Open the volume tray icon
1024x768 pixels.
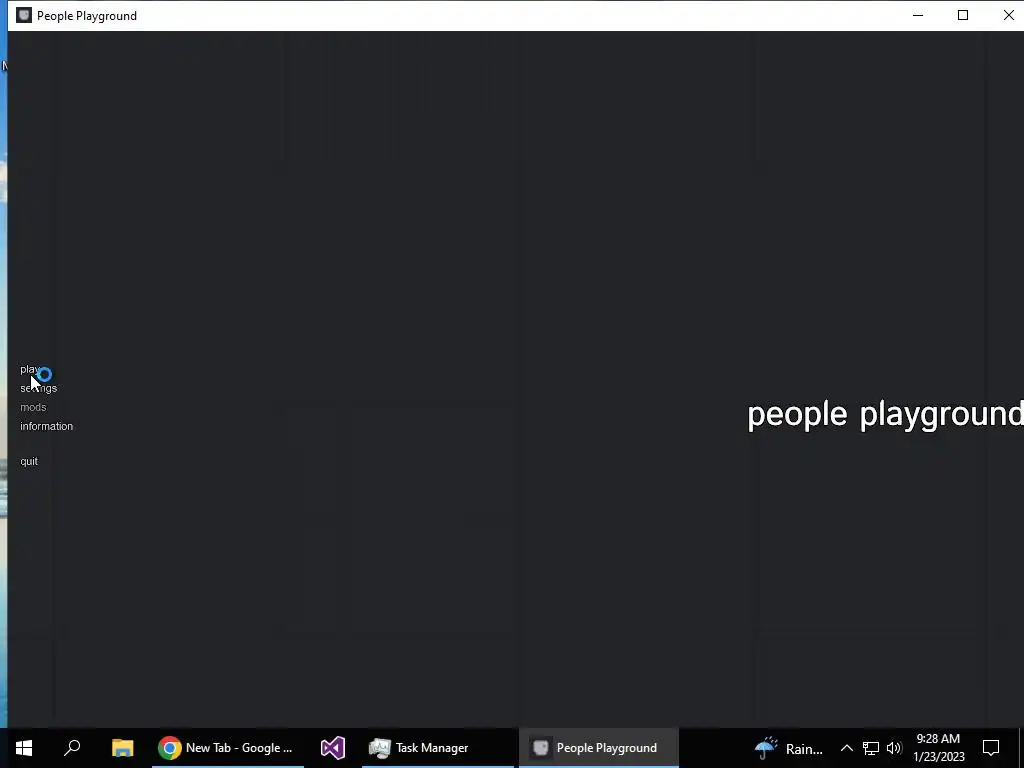point(894,748)
